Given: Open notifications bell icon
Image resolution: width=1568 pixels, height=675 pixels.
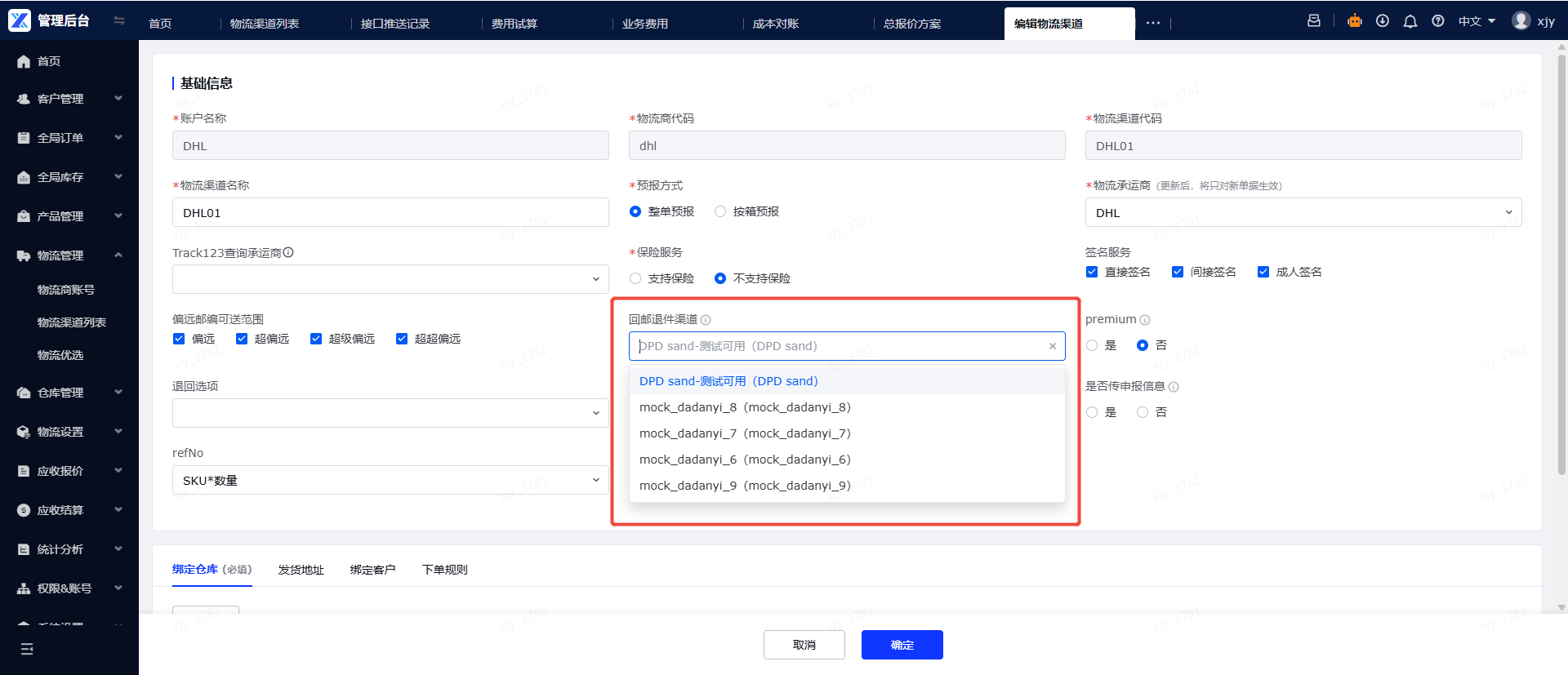Looking at the screenshot, I should coord(1410,21).
